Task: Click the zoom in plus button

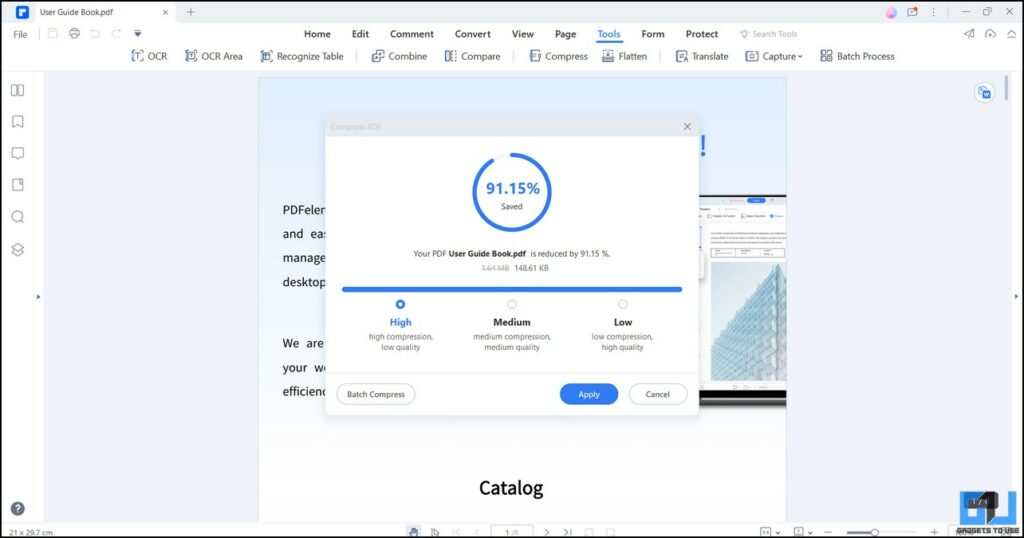Action: [935, 532]
